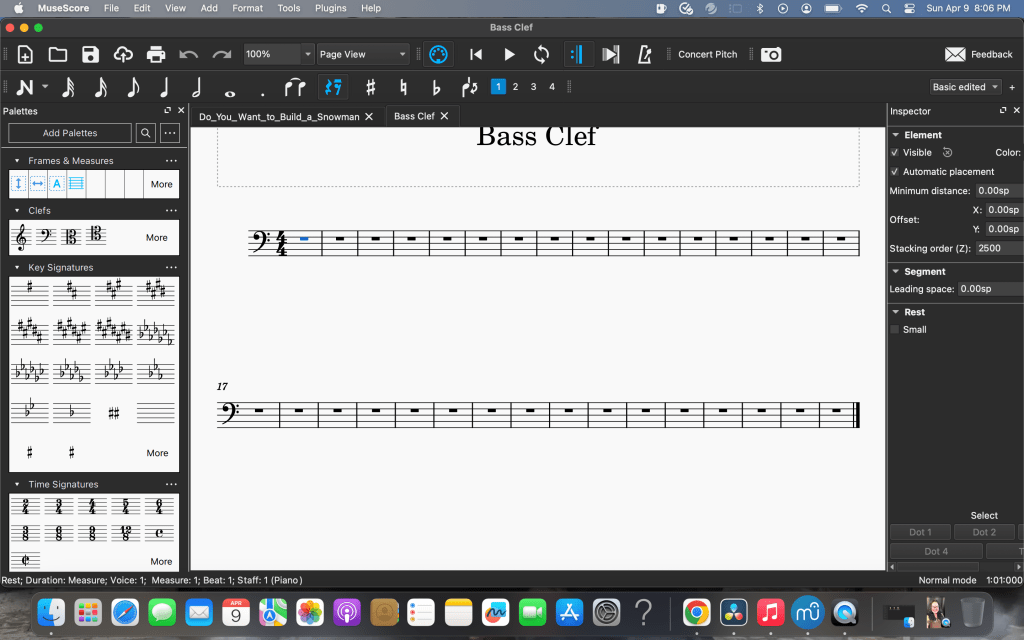Toggle the MIDI input icon
1024x640 pixels.
437,54
